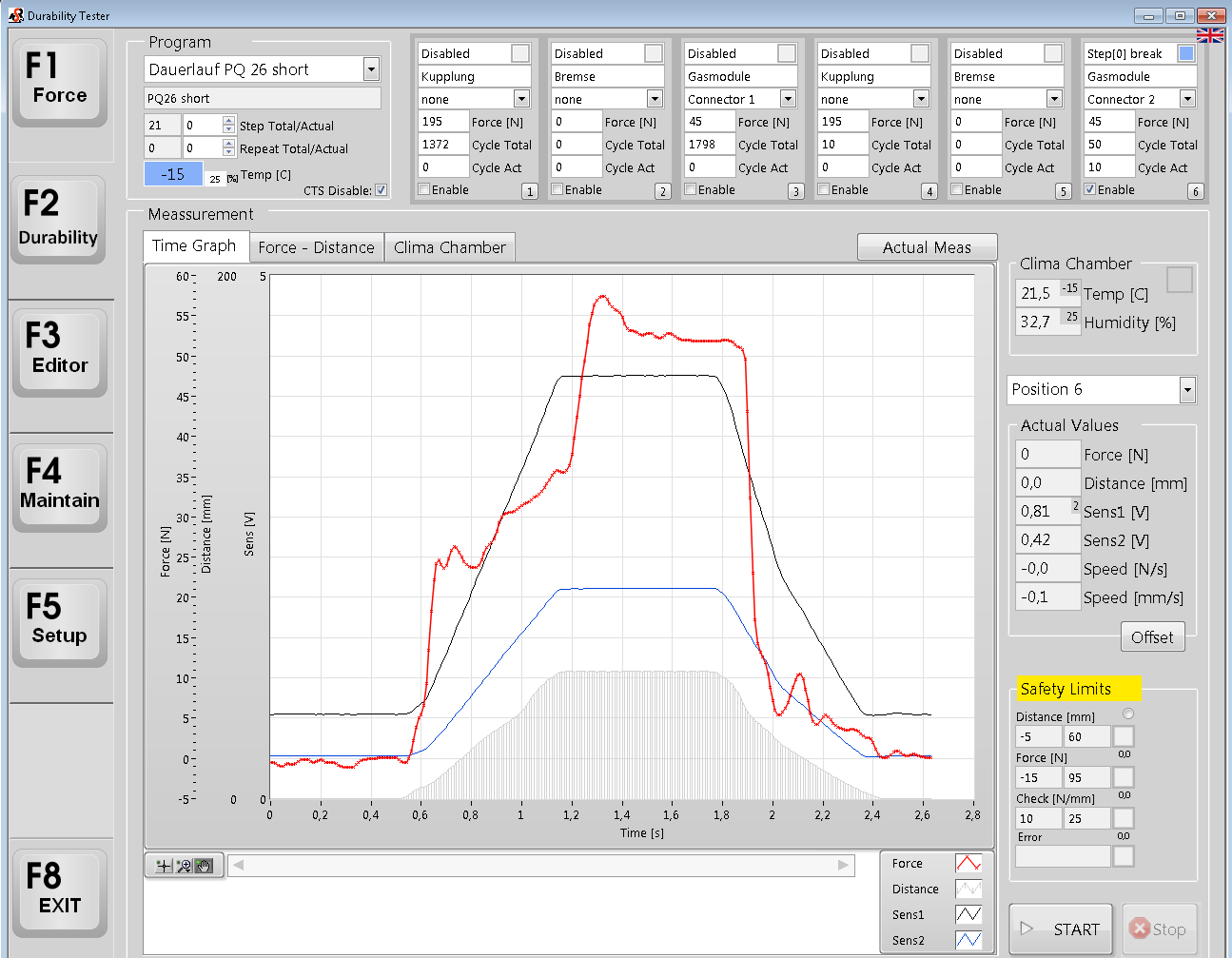Open the F4 Maintain page
This screenshot has height=958, width=1232.
point(59,486)
